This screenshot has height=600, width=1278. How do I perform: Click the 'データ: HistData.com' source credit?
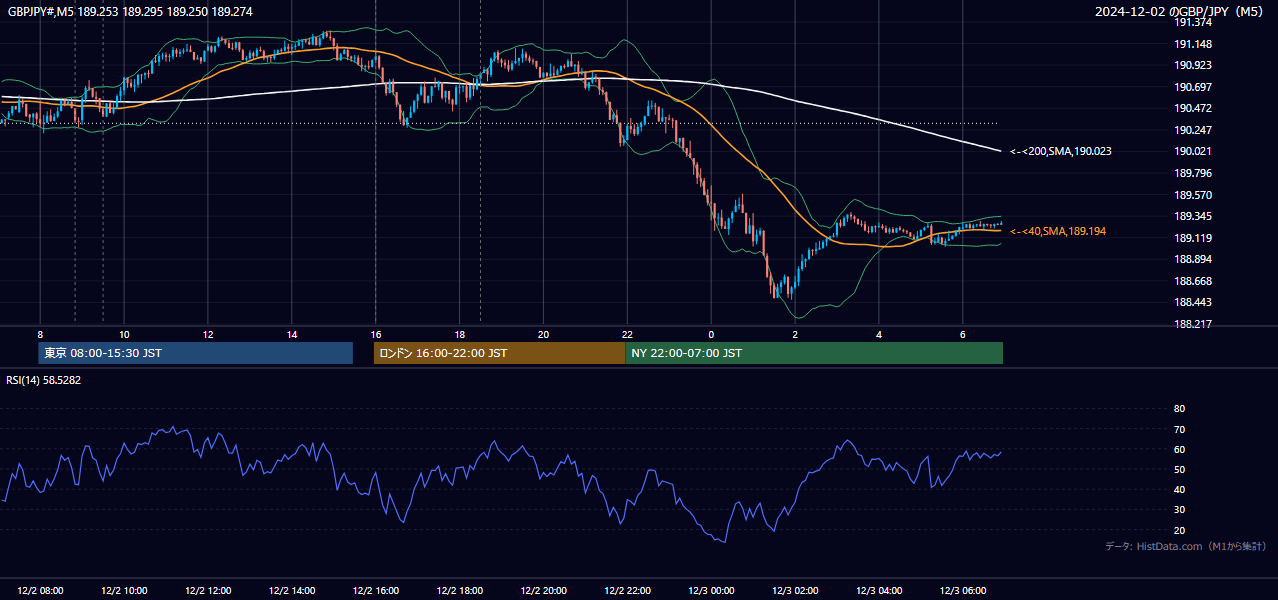1186,546
